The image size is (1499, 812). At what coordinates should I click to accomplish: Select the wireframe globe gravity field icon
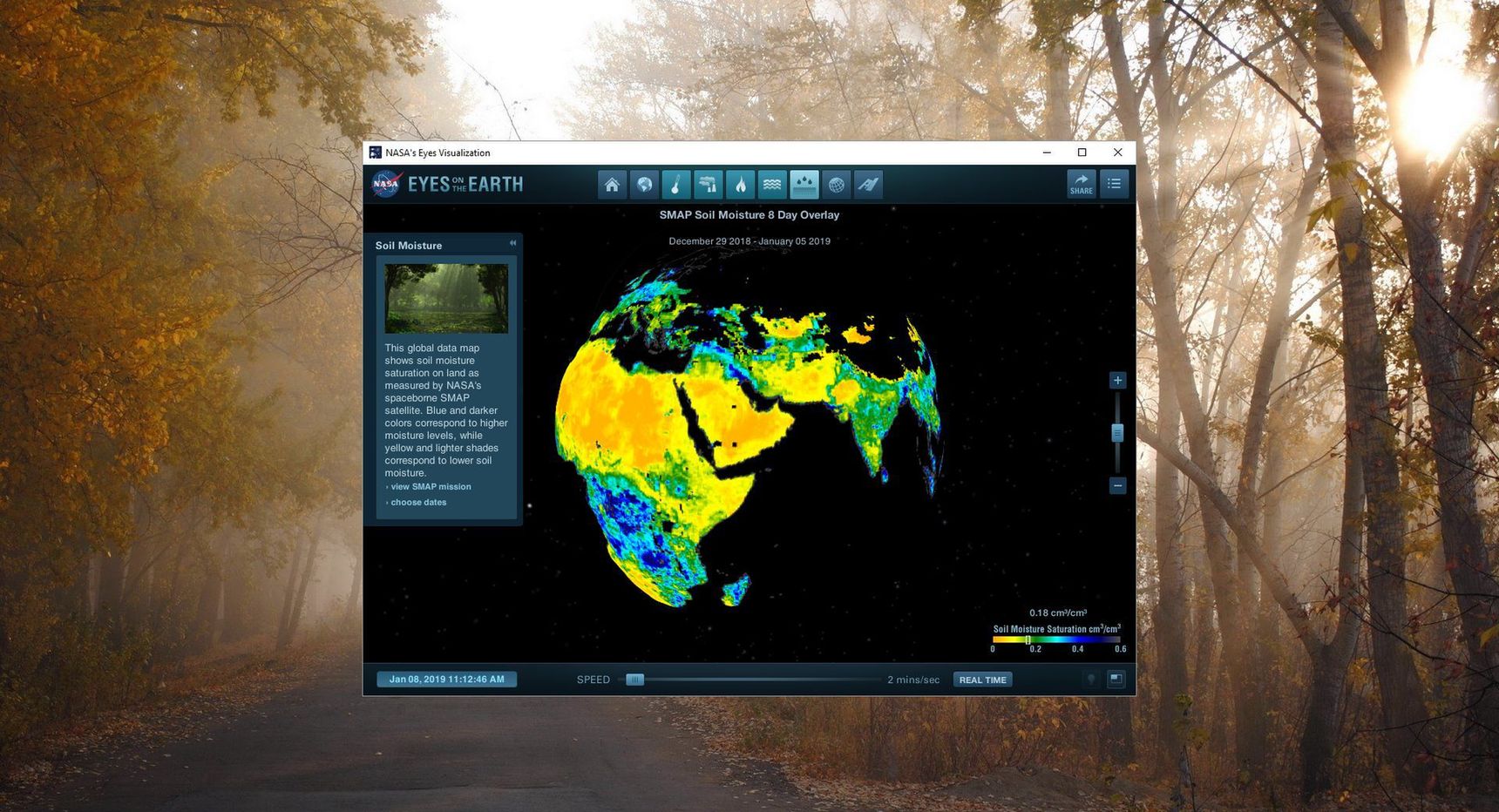(x=837, y=185)
